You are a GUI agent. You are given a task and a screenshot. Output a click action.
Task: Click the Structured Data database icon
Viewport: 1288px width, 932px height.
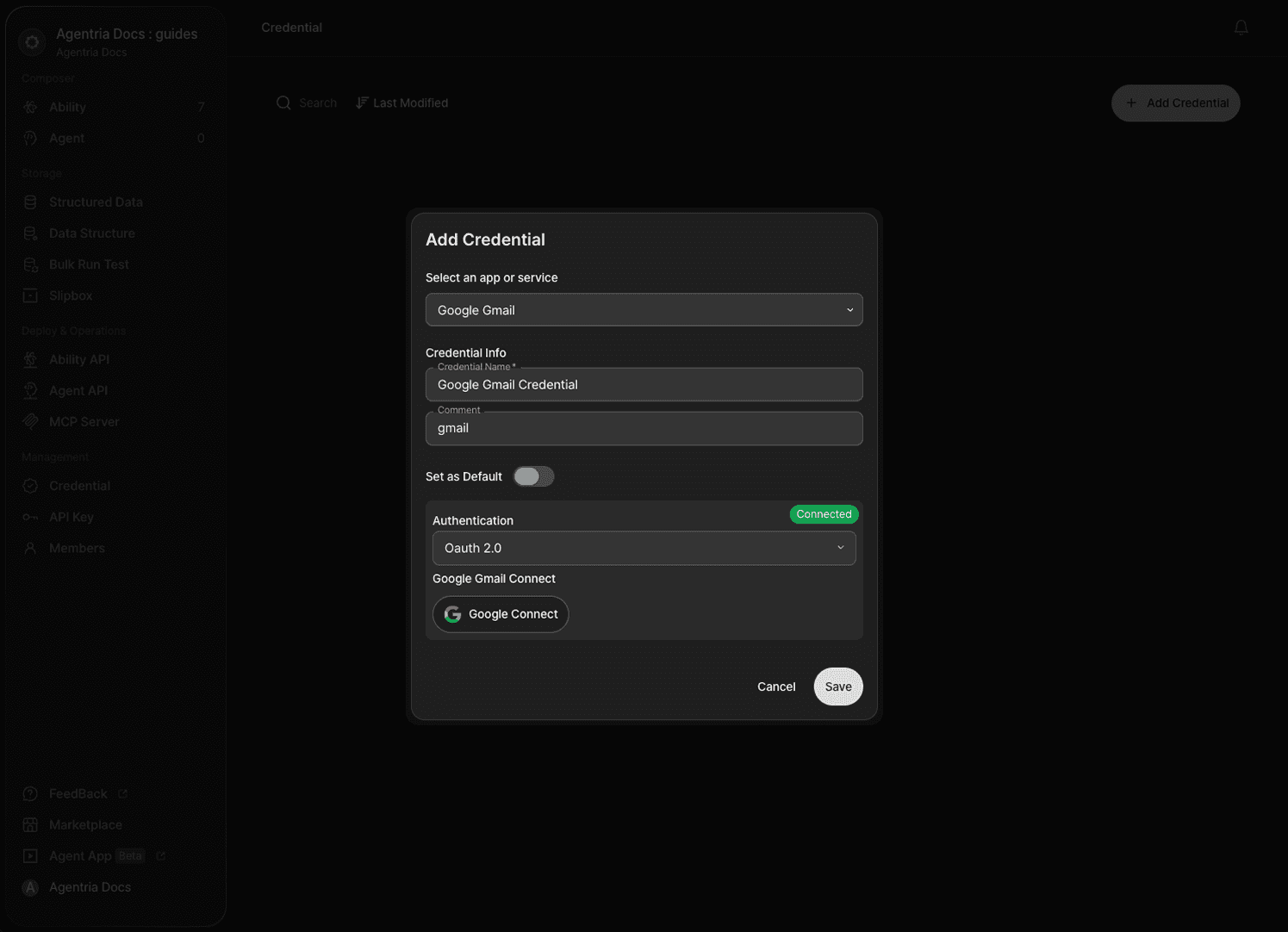pyautogui.click(x=30, y=202)
